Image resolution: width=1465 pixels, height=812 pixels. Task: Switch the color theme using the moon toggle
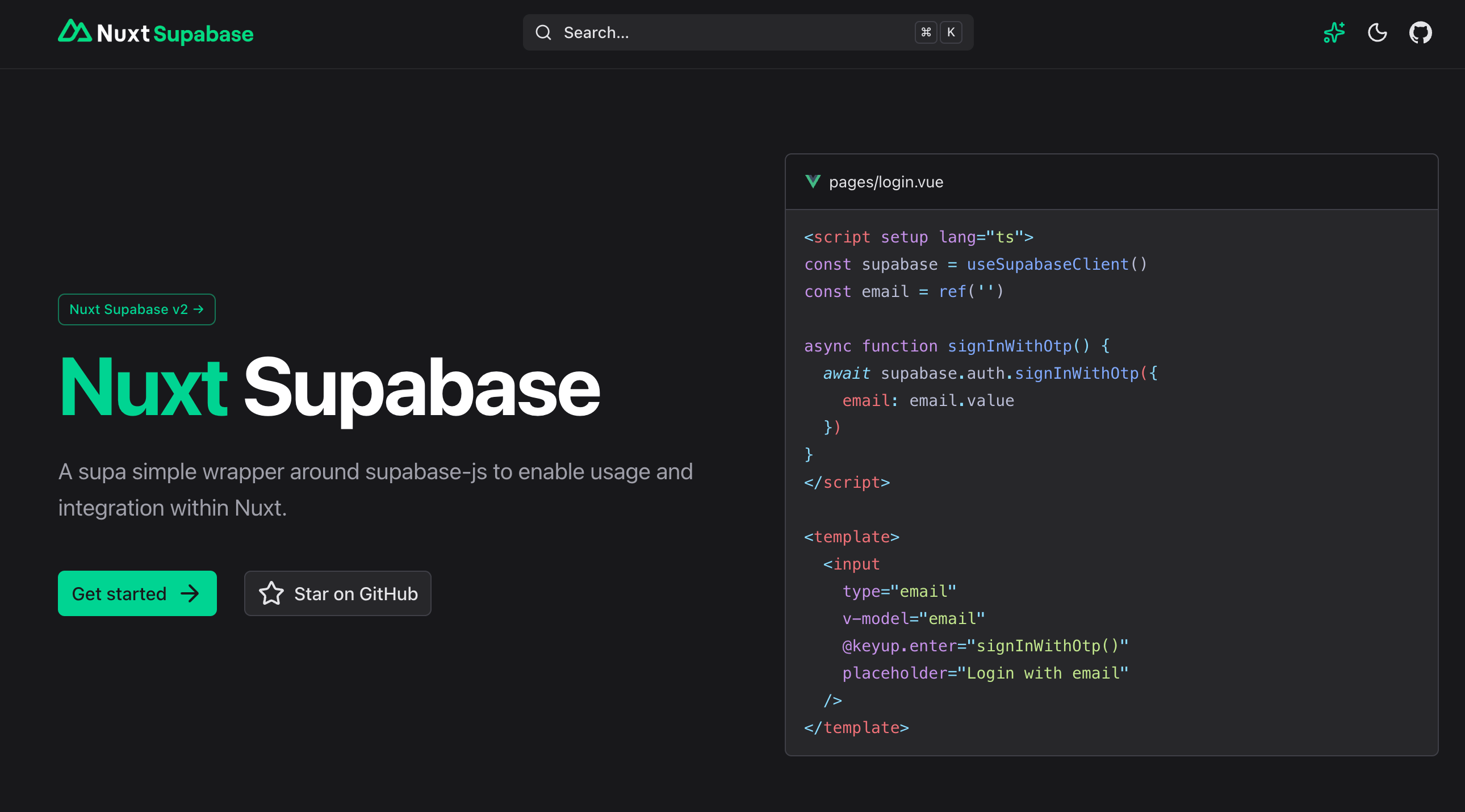pos(1377,32)
